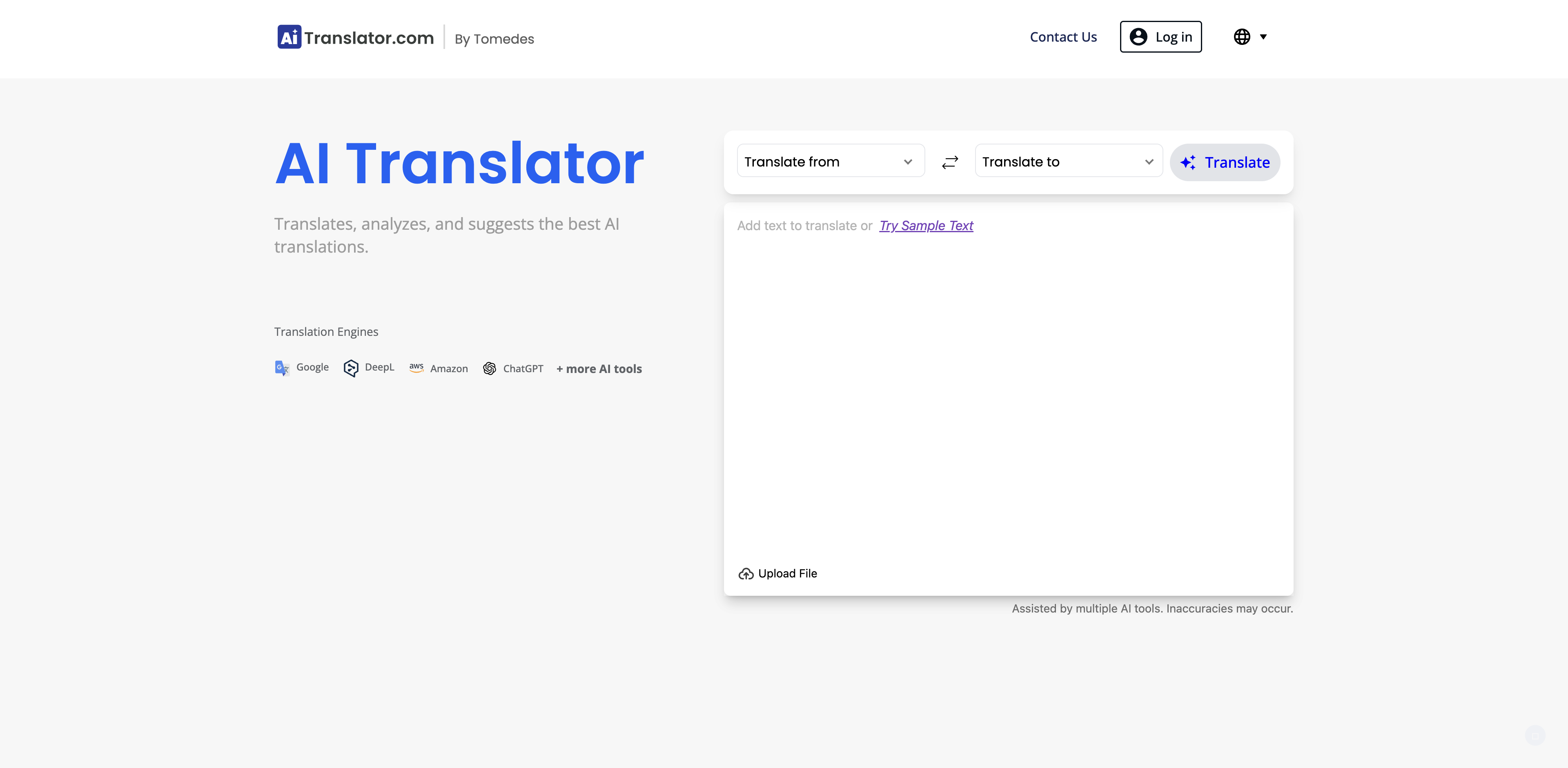Click the 'Translates, analyzes, and suggests' tagline

(x=446, y=235)
